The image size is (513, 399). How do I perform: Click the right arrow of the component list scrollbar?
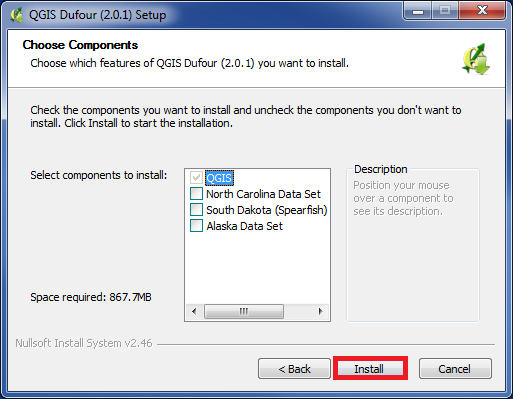pos(320,311)
